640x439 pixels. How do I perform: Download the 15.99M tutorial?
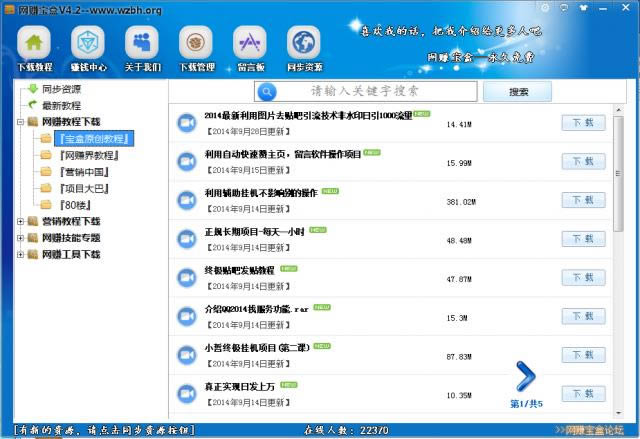click(584, 162)
